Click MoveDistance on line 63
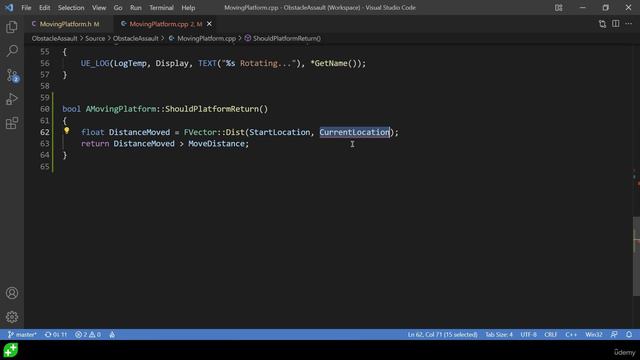The height and width of the screenshot is (360, 640). [216, 144]
